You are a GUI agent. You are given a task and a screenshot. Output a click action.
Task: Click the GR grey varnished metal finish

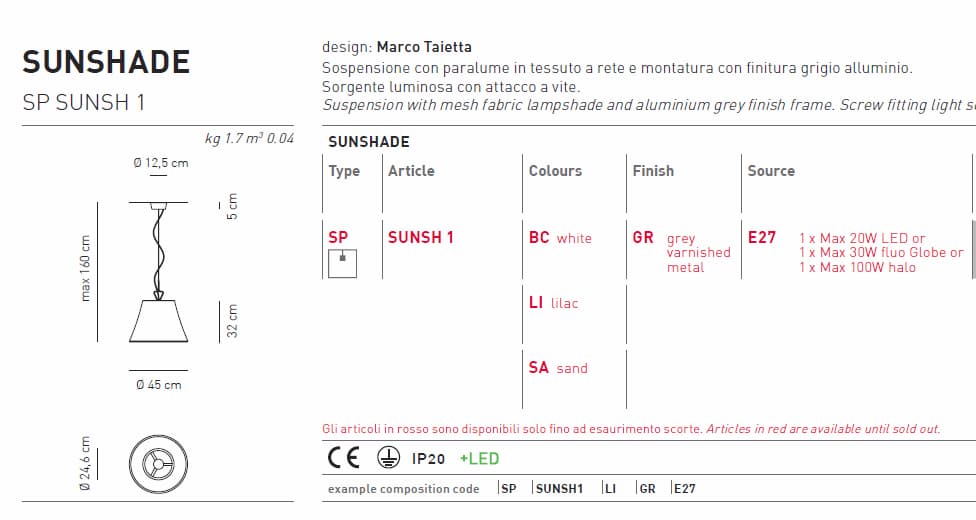click(x=682, y=252)
